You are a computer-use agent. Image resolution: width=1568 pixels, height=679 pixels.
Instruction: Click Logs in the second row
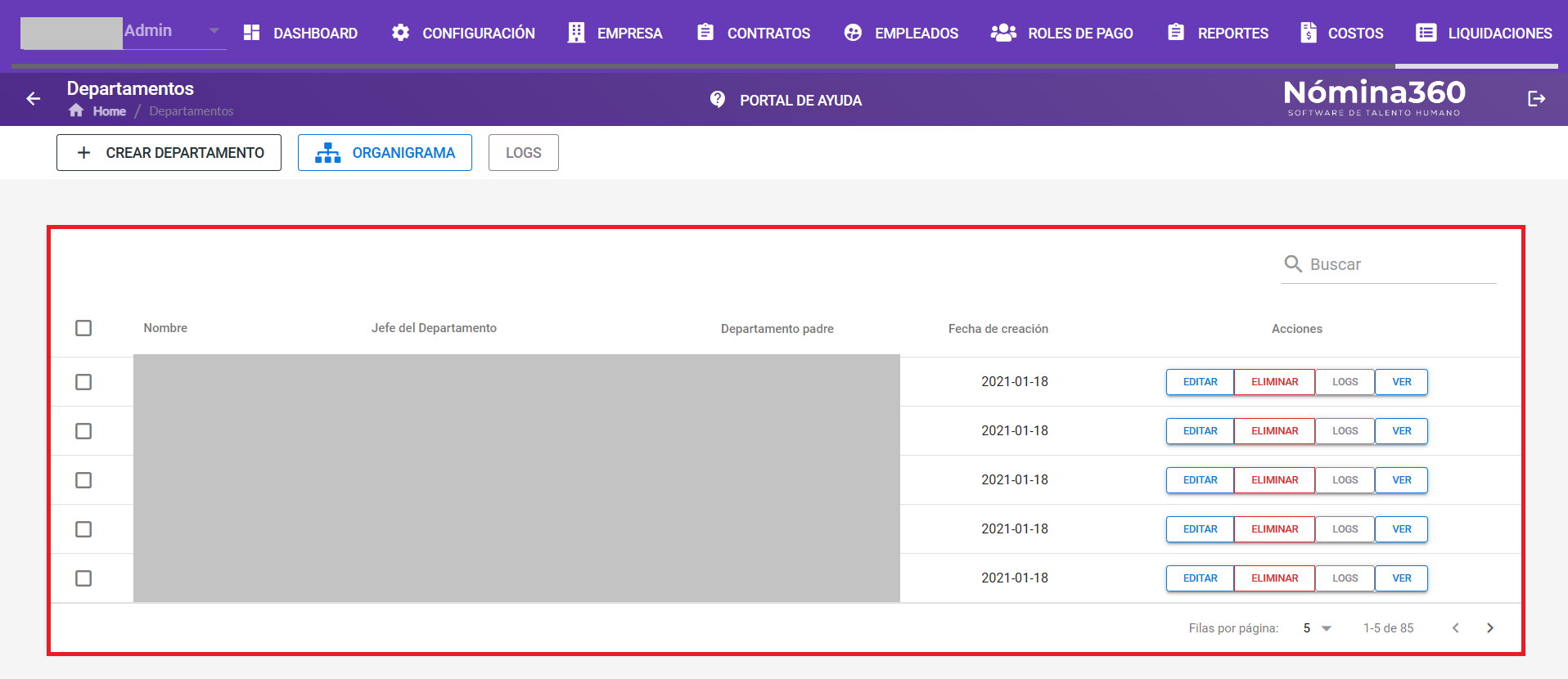point(1345,431)
